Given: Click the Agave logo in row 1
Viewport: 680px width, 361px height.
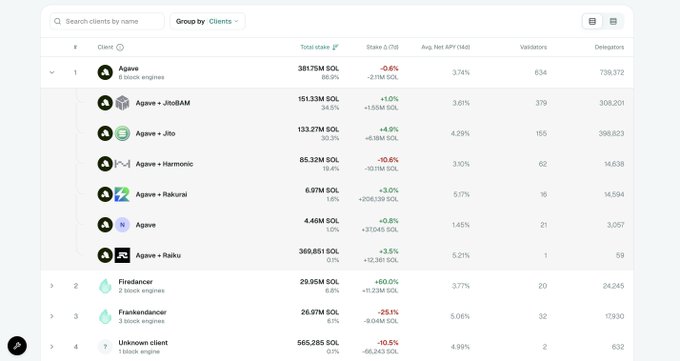Looking at the screenshot, I should 105,72.
